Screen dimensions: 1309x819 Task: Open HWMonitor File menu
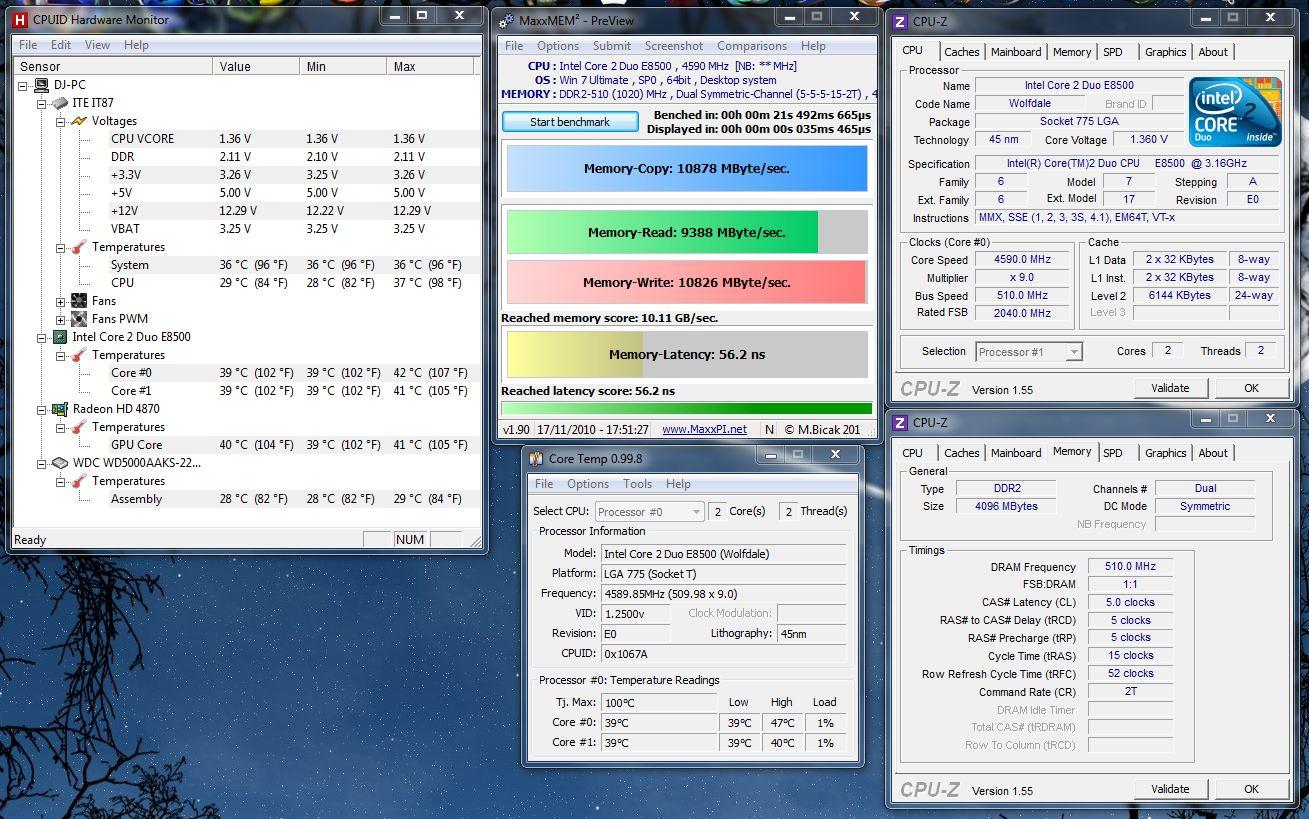[x=28, y=45]
